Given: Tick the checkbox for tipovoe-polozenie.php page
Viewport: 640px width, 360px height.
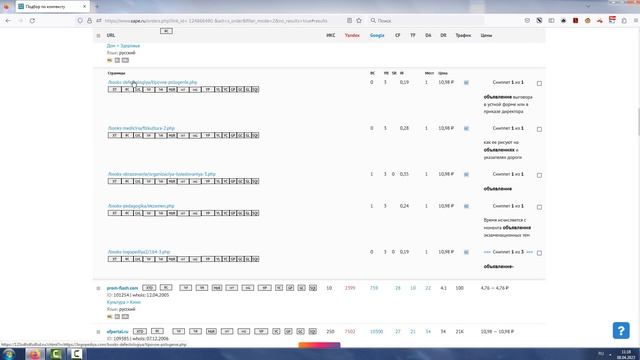Looking at the screenshot, I should (x=539, y=83).
